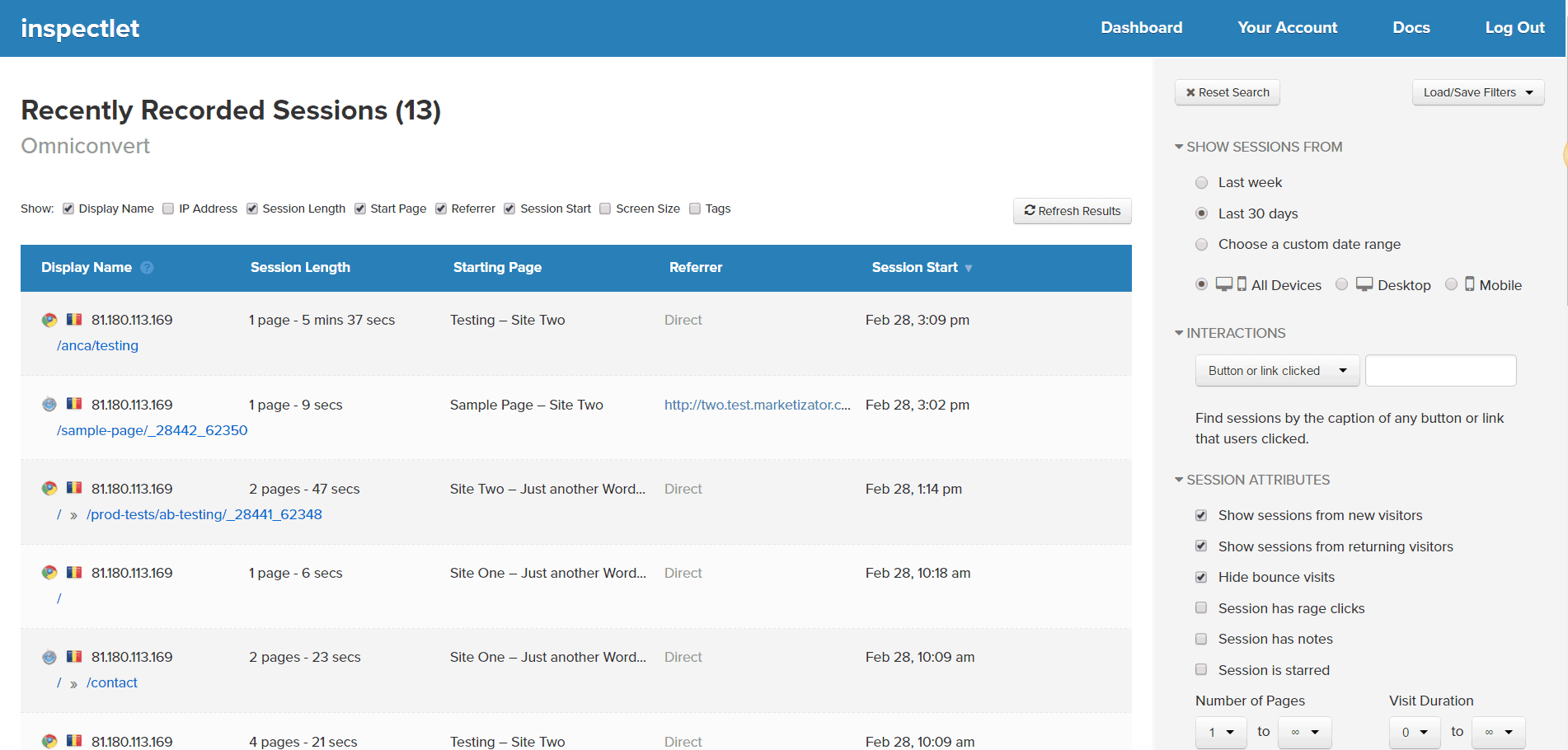Viewport: 1568px width, 750px height.
Task: Click the desktop monitor icon next to Desktop
Action: coord(1364,284)
